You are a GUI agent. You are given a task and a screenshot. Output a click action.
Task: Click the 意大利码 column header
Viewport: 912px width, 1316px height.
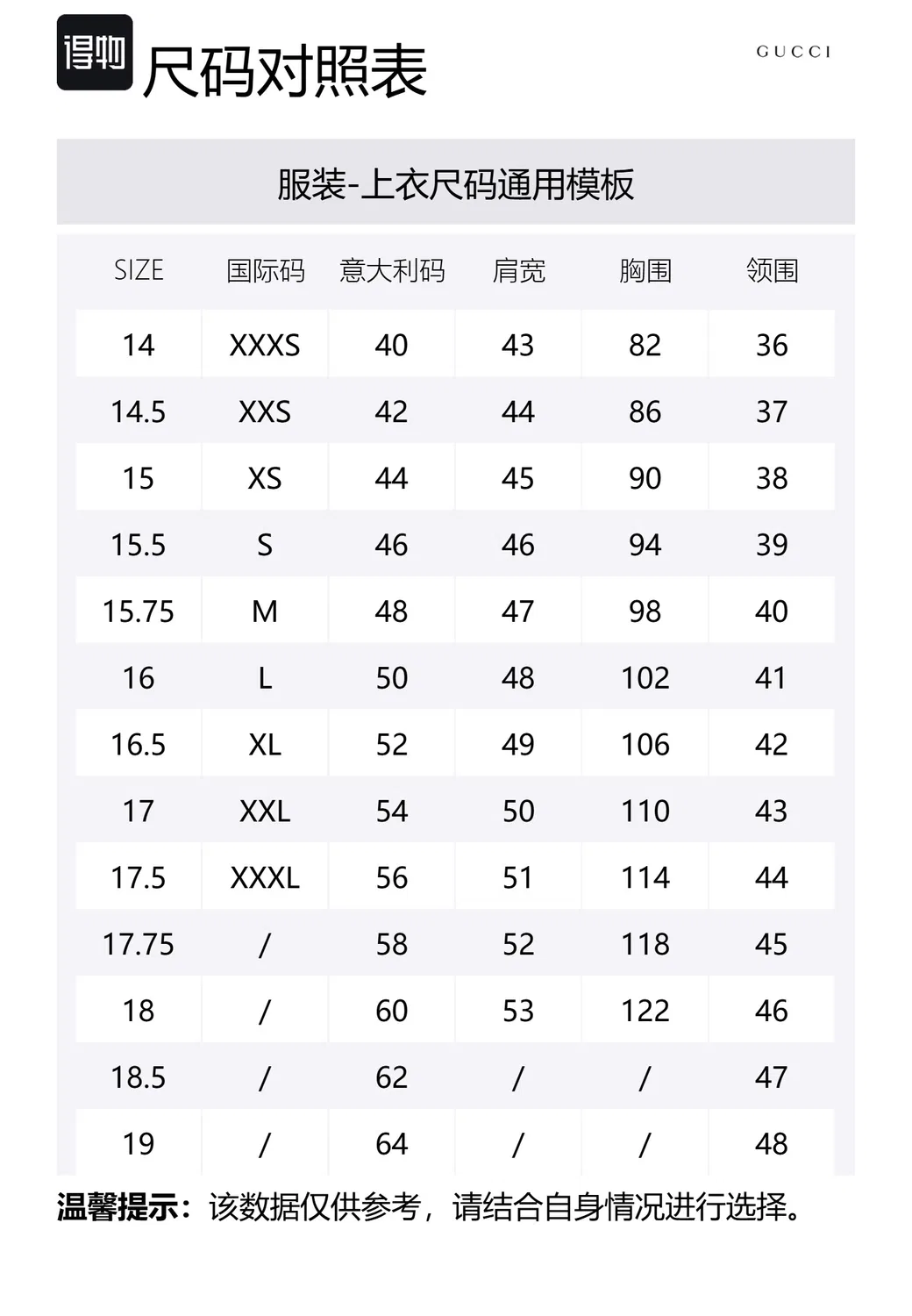point(392,270)
